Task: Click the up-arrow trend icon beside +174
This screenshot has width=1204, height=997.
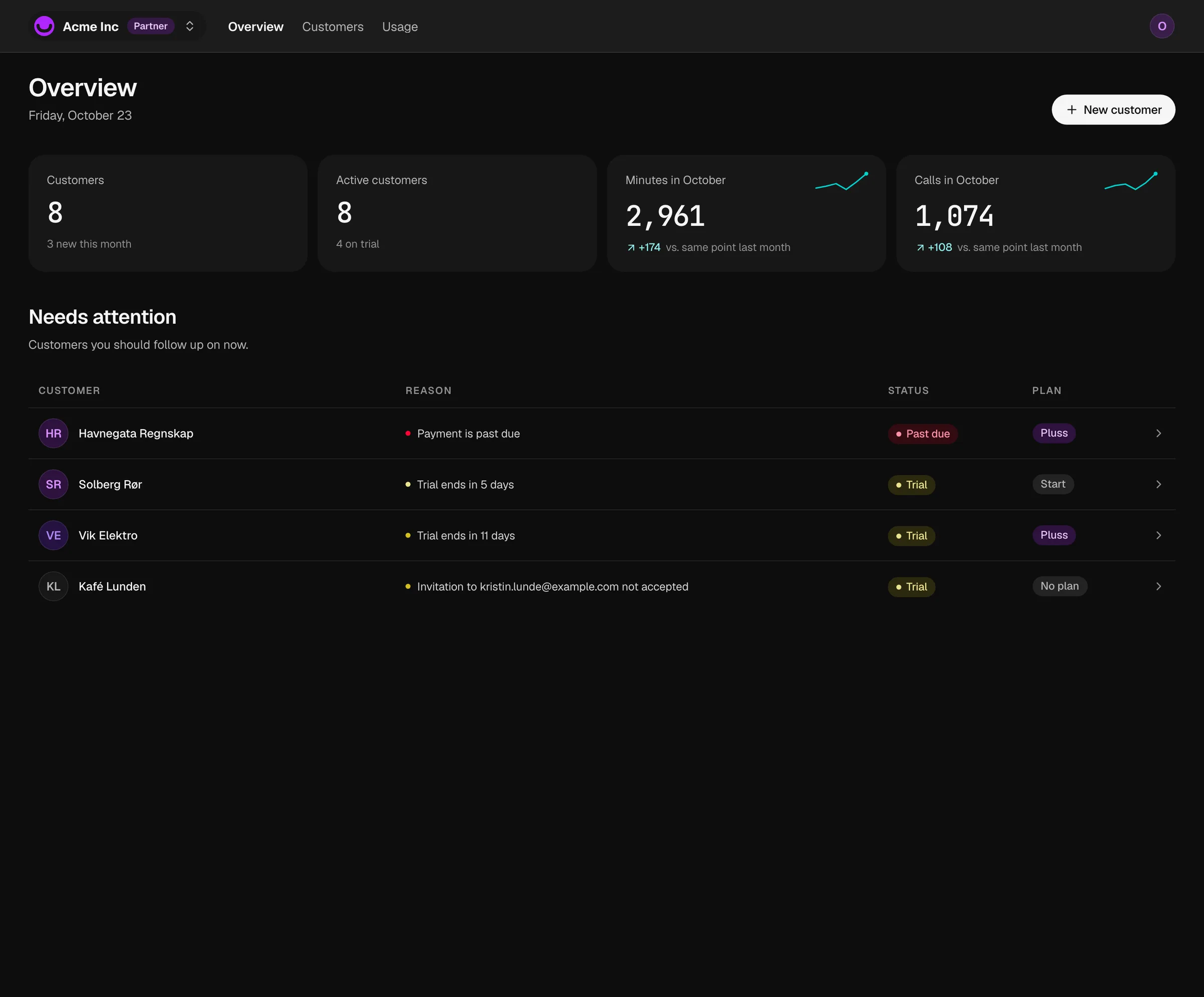Action: [x=631, y=248]
